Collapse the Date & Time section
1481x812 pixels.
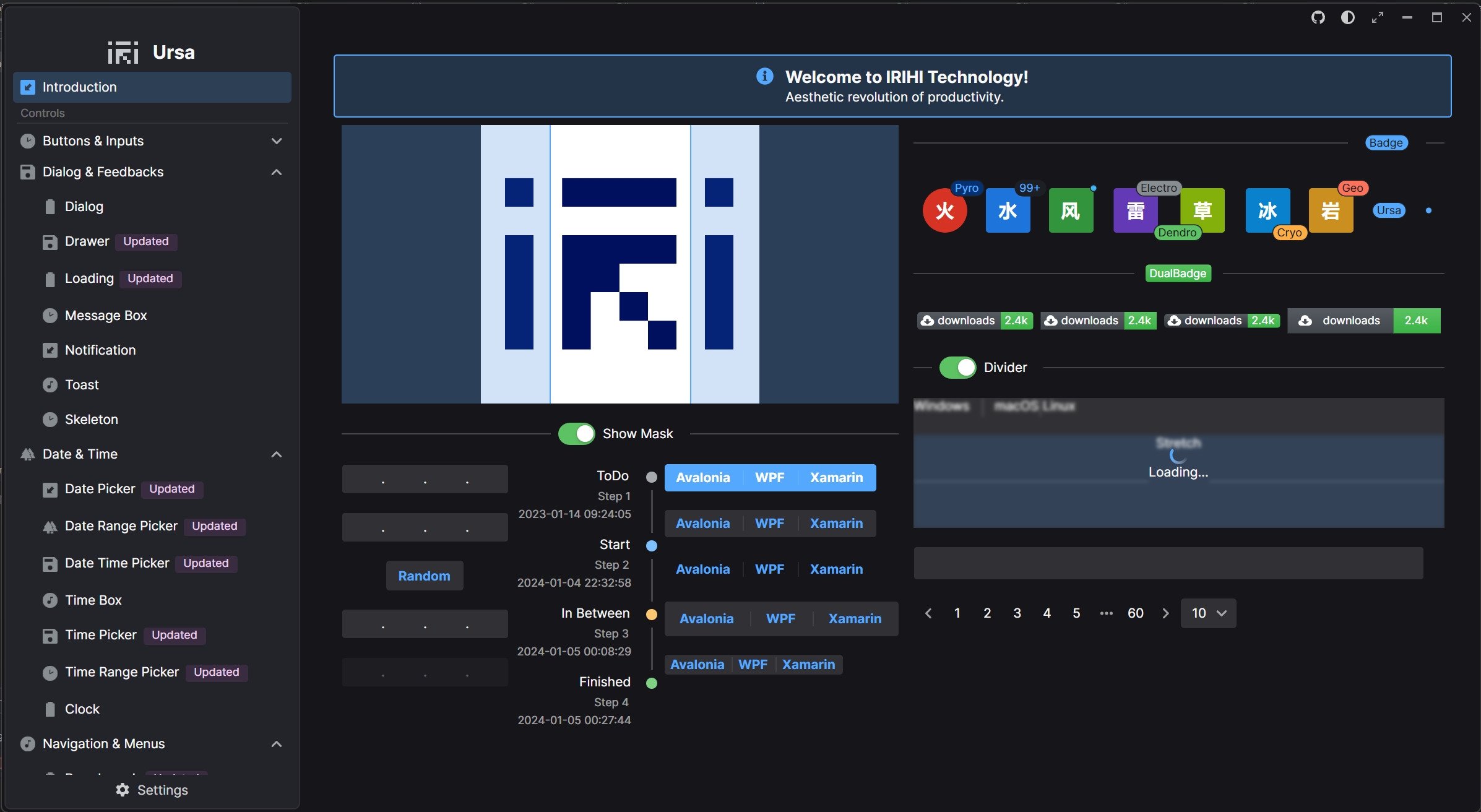click(x=276, y=454)
